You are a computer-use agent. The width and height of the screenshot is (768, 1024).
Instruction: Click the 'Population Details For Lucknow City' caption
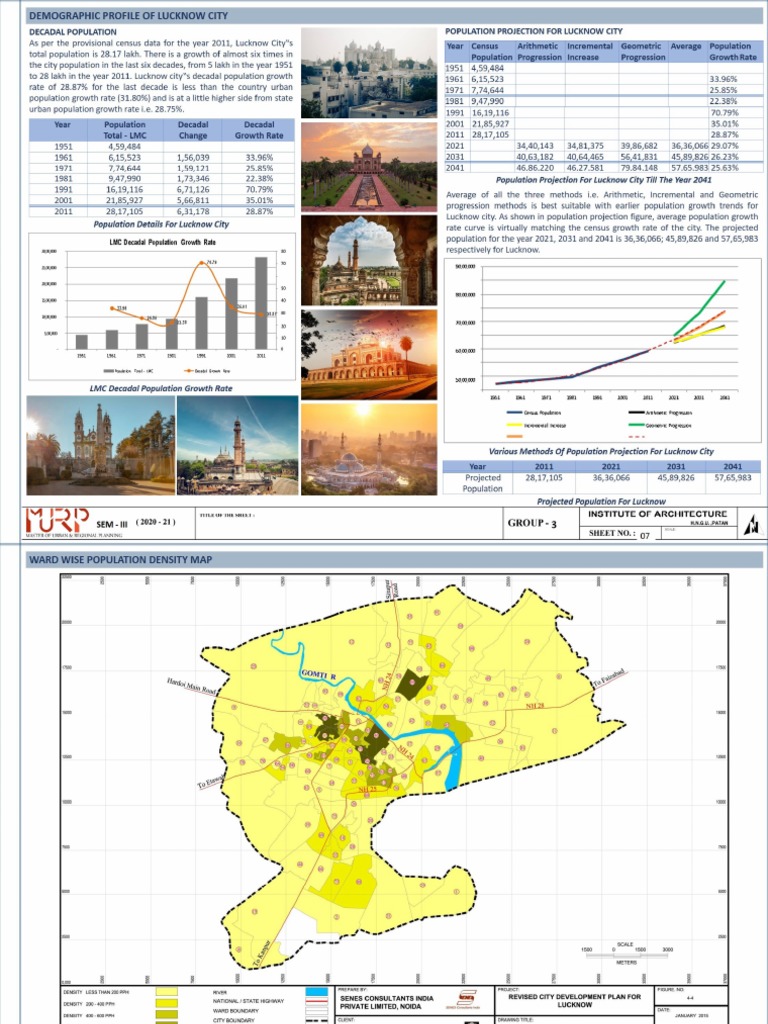[x=161, y=224]
